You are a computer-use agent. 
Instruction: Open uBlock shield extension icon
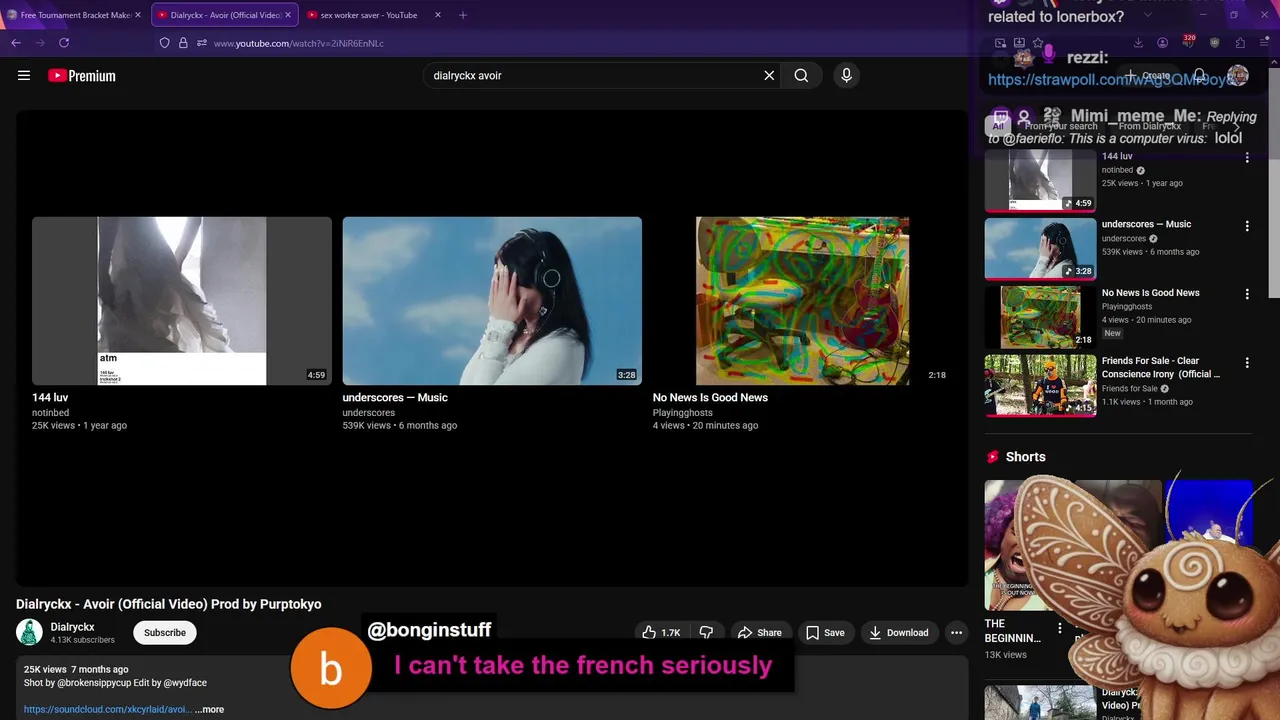point(1214,43)
